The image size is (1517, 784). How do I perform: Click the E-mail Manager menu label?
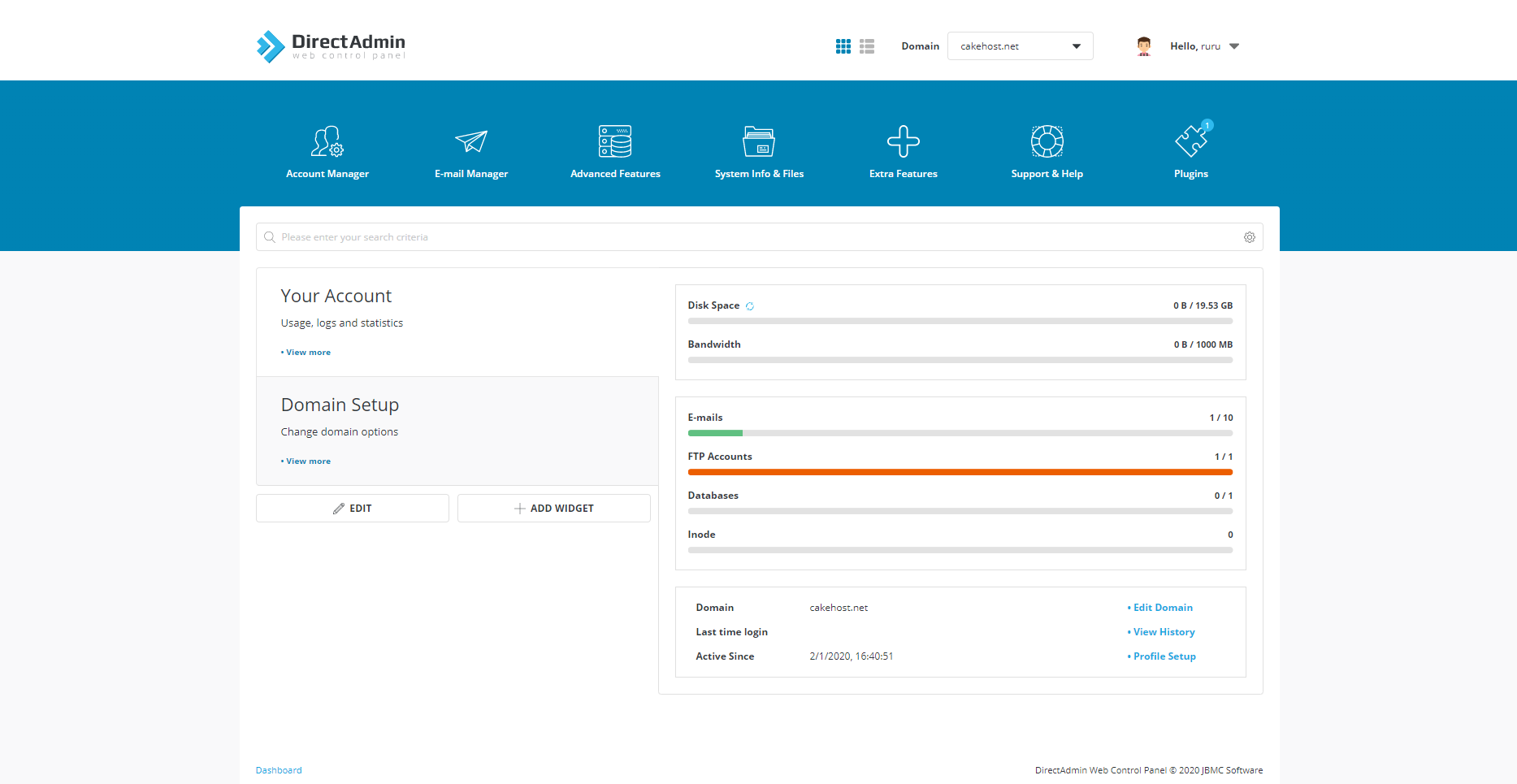tap(471, 174)
